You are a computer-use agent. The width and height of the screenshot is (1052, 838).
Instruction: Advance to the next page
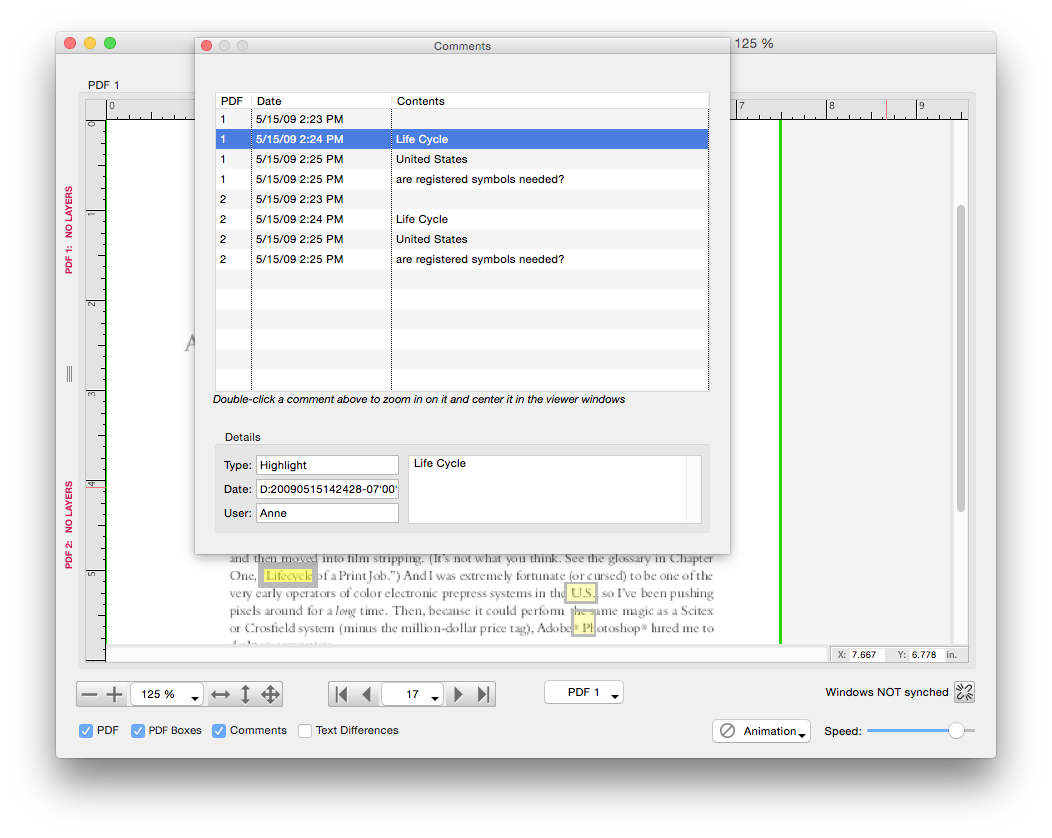pos(459,695)
